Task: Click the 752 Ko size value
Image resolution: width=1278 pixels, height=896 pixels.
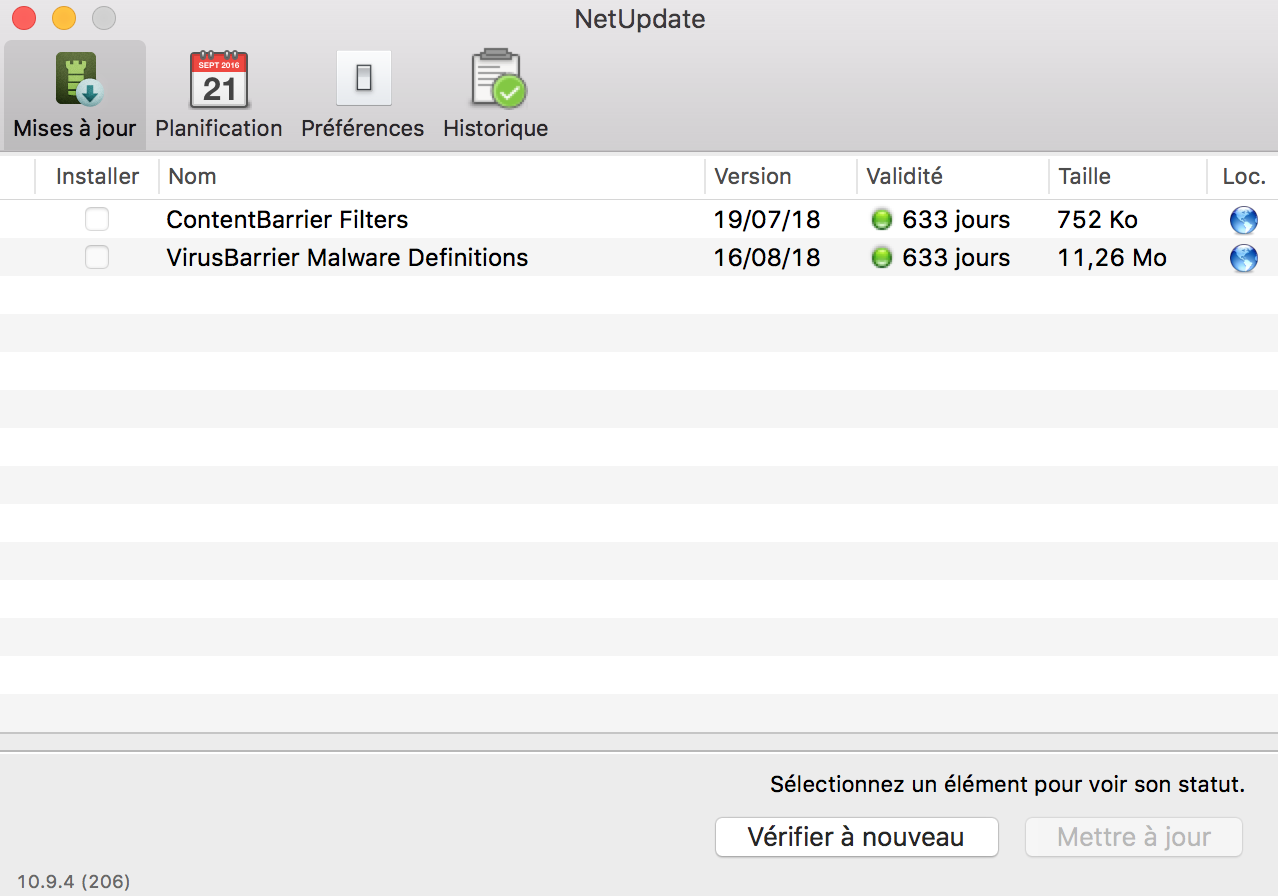Action: (x=1098, y=220)
